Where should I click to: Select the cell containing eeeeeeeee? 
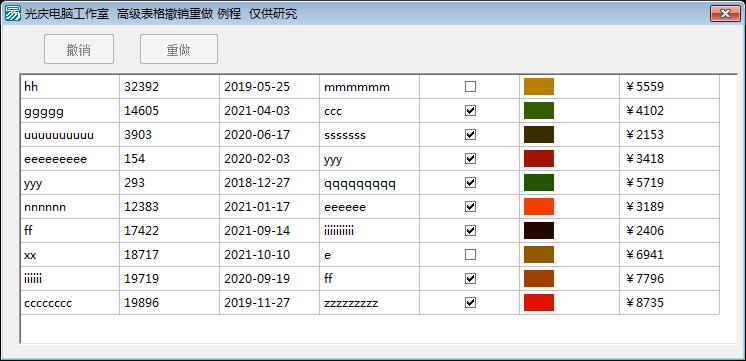pyautogui.click(x=70, y=158)
